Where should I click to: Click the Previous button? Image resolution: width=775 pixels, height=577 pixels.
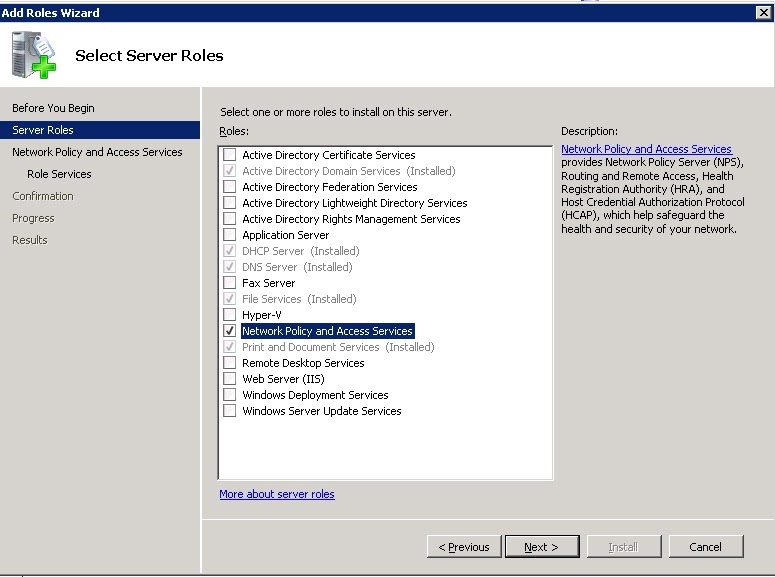coord(464,547)
